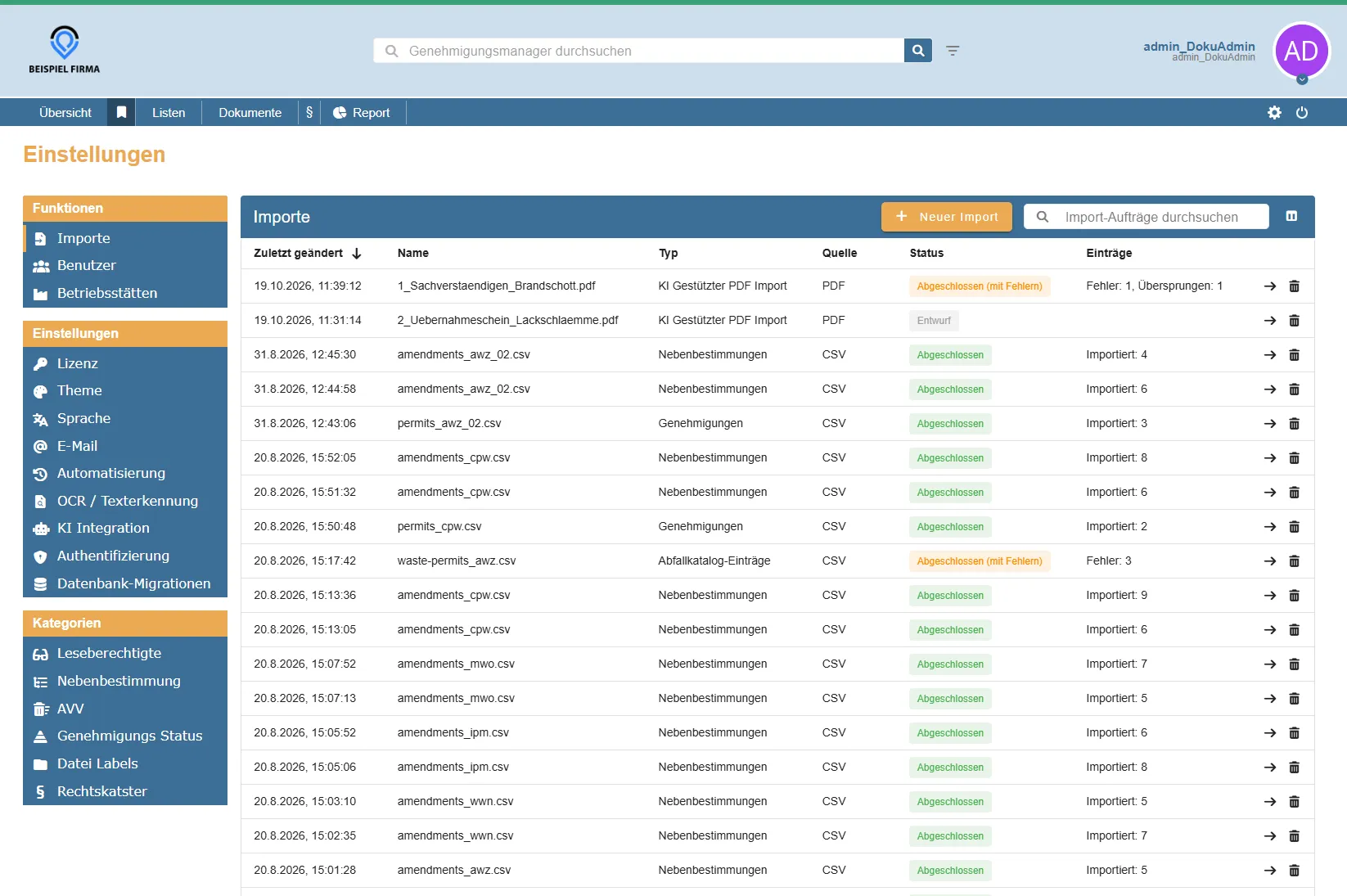Sort table by the Status column header

[926, 254]
